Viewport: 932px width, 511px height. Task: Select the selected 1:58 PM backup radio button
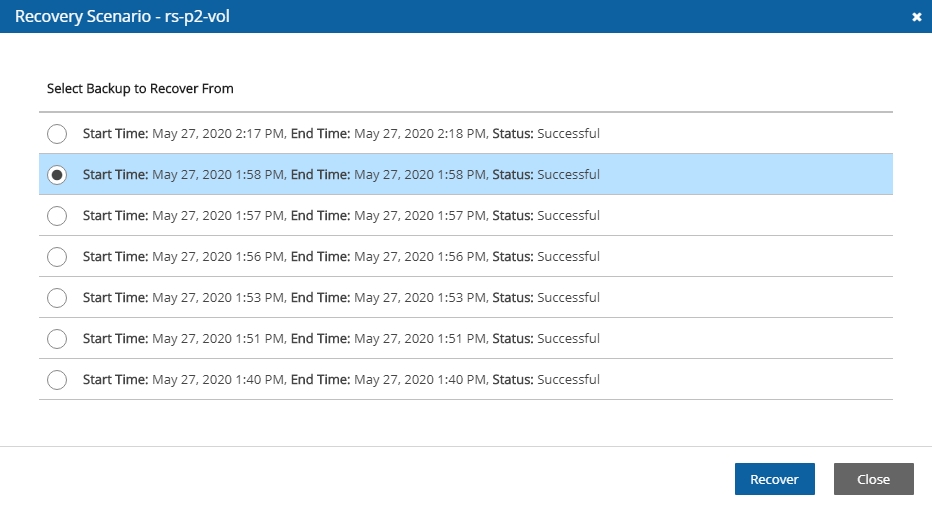tap(57, 175)
